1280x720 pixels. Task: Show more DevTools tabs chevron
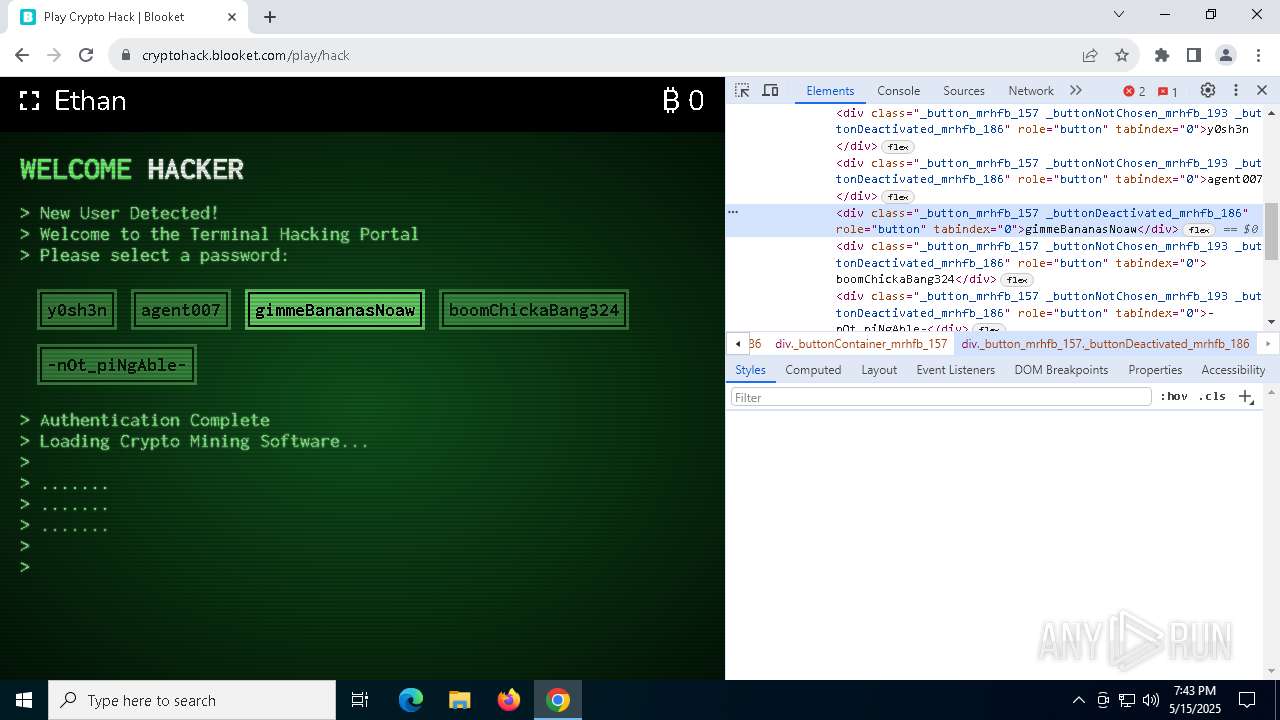1076,90
